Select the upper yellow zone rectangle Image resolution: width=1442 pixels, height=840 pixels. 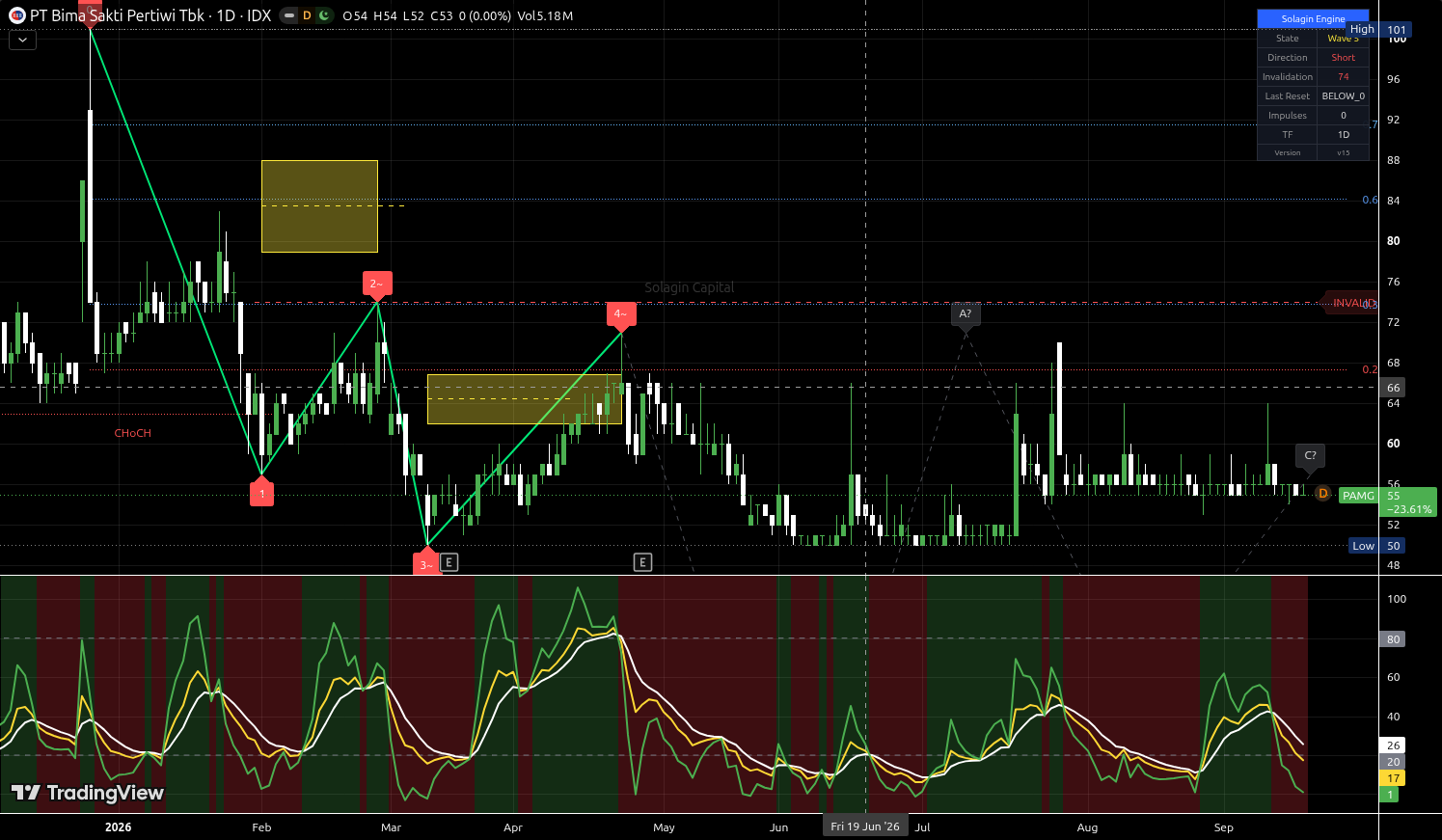point(319,206)
